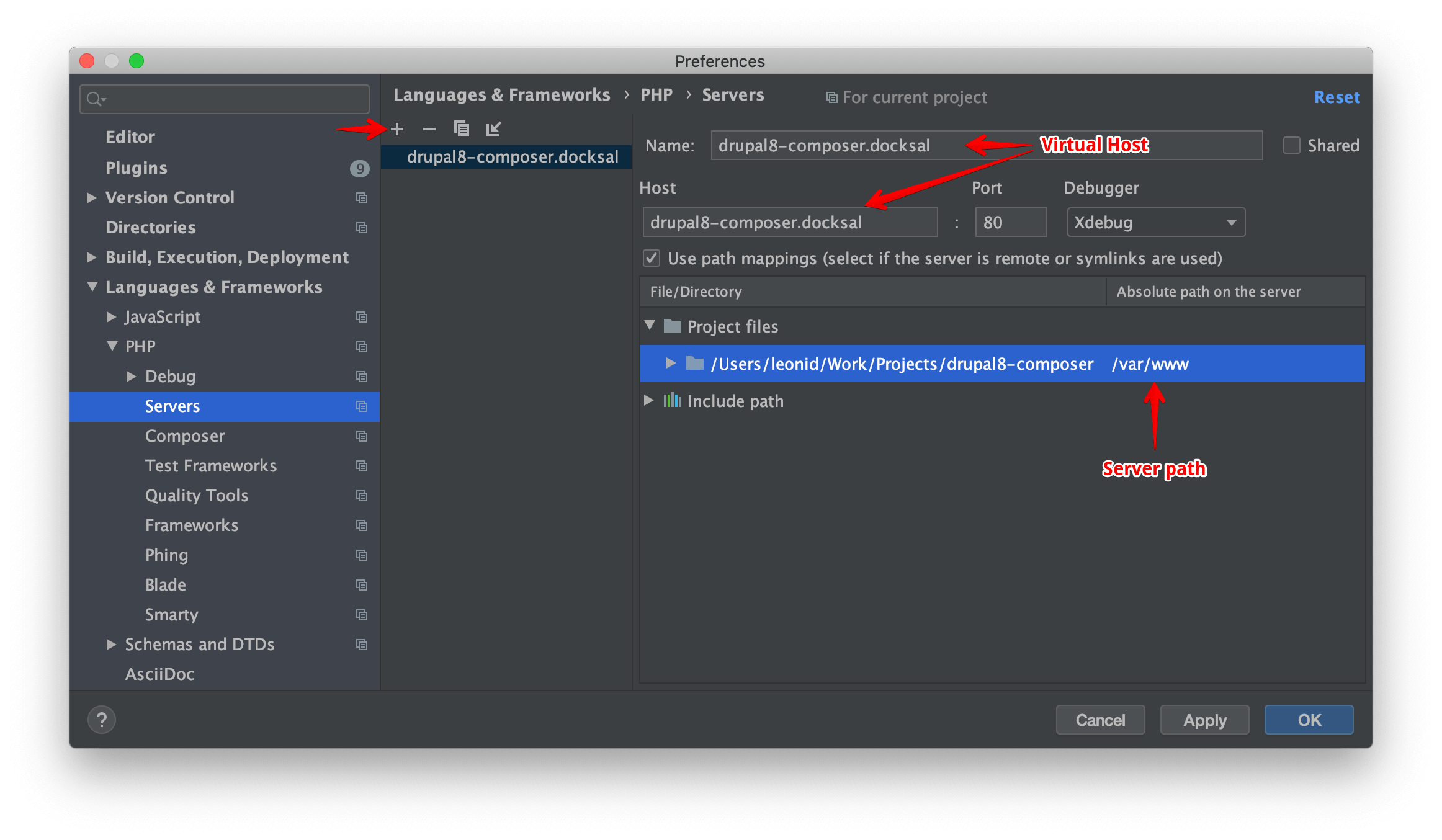
Task: Click the Remove server icon
Action: (429, 129)
